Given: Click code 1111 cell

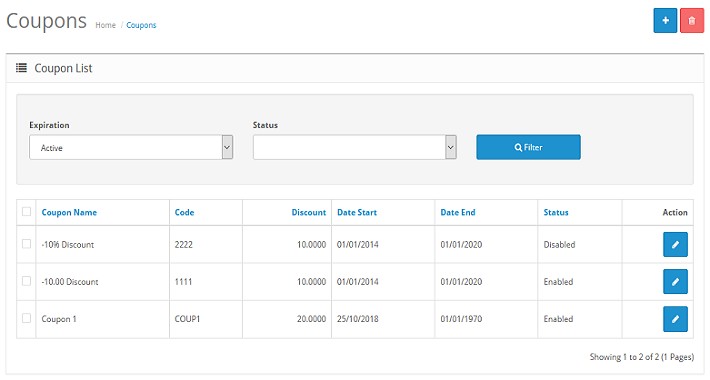Looking at the screenshot, I should 183,282.
